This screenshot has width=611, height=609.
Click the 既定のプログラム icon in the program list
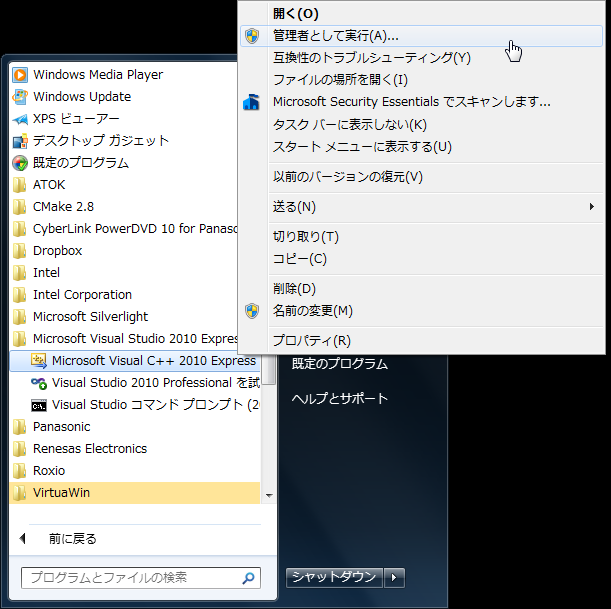click(x=20, y=163)
